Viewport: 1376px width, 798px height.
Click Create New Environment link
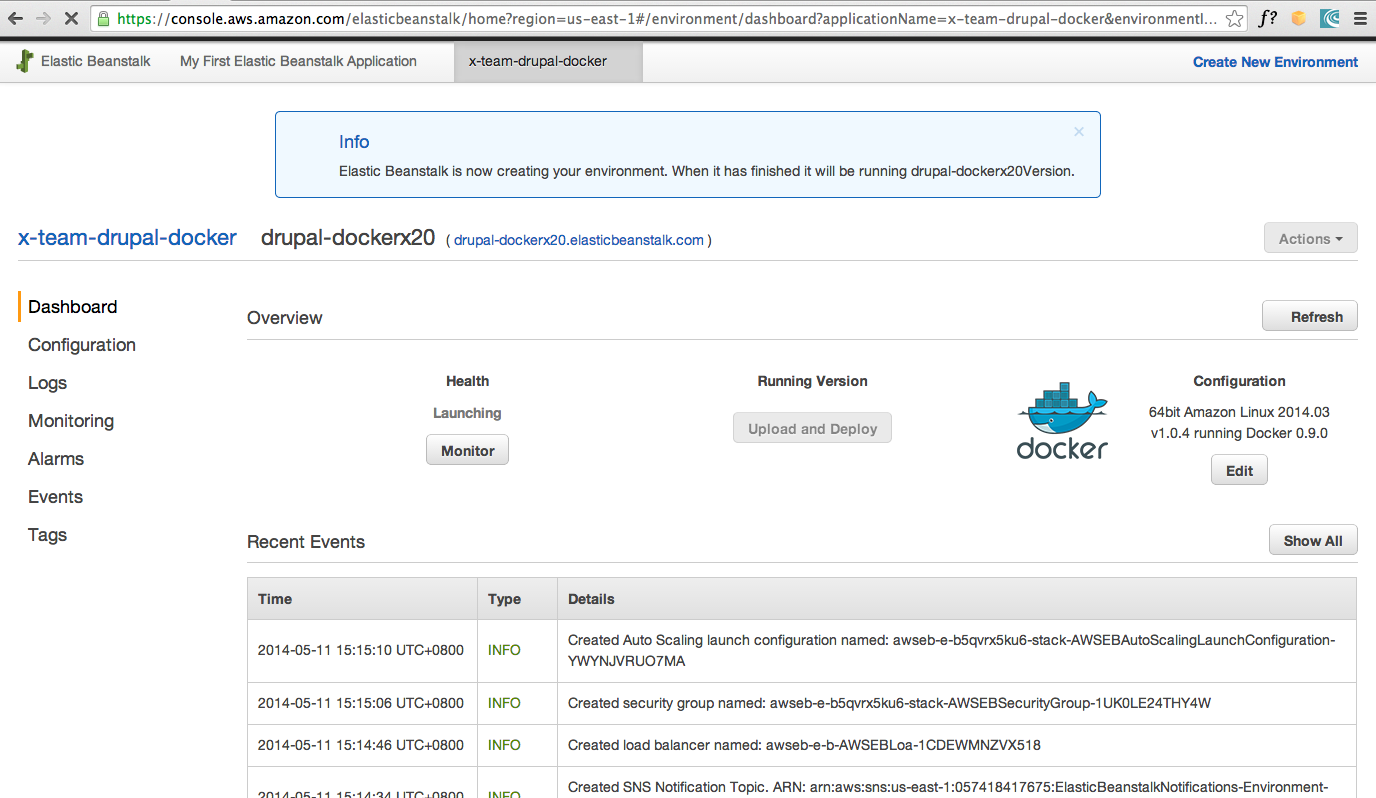(1275, 62)
